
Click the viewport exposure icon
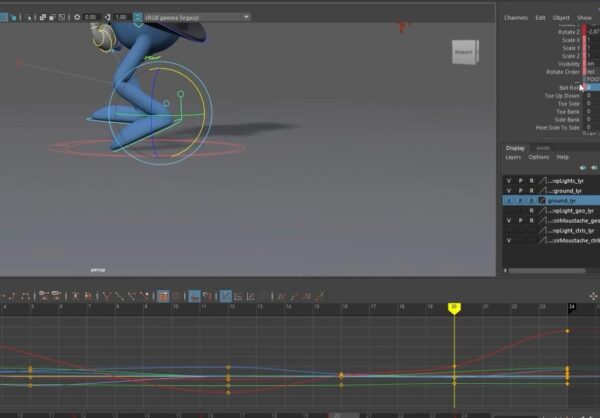point(75,16)
